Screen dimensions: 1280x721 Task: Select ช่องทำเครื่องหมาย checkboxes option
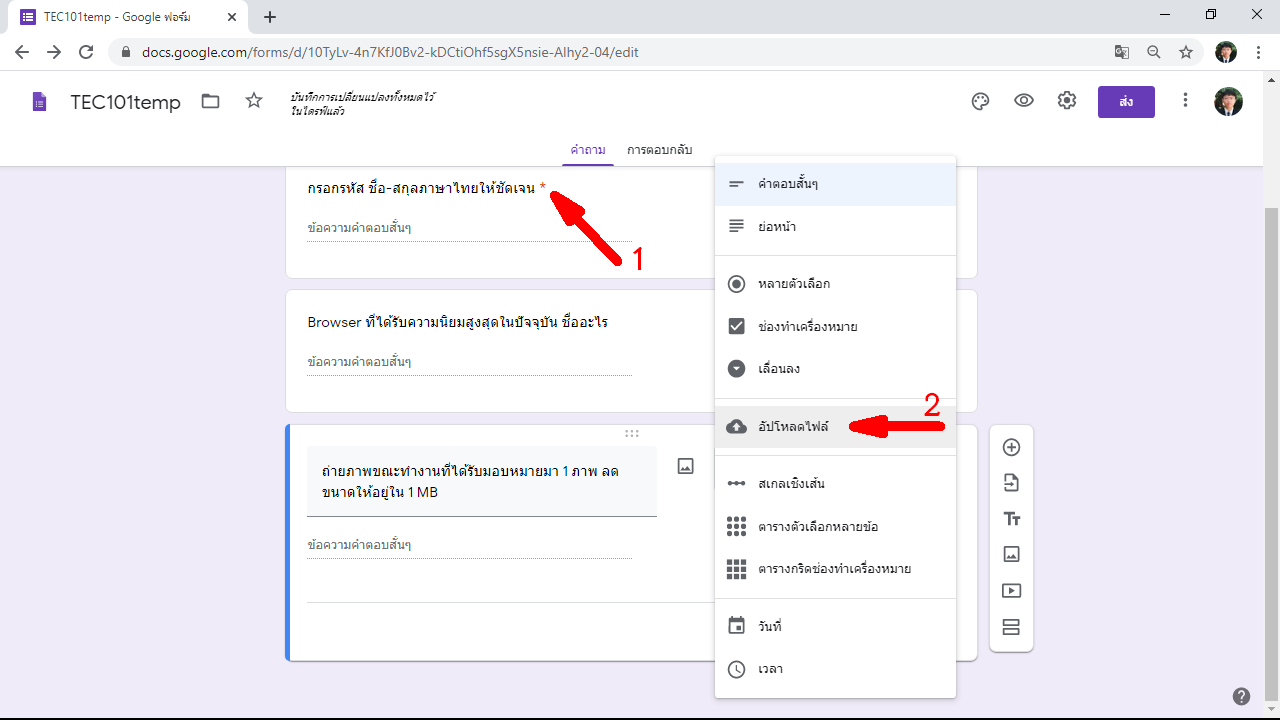[806, 326]
